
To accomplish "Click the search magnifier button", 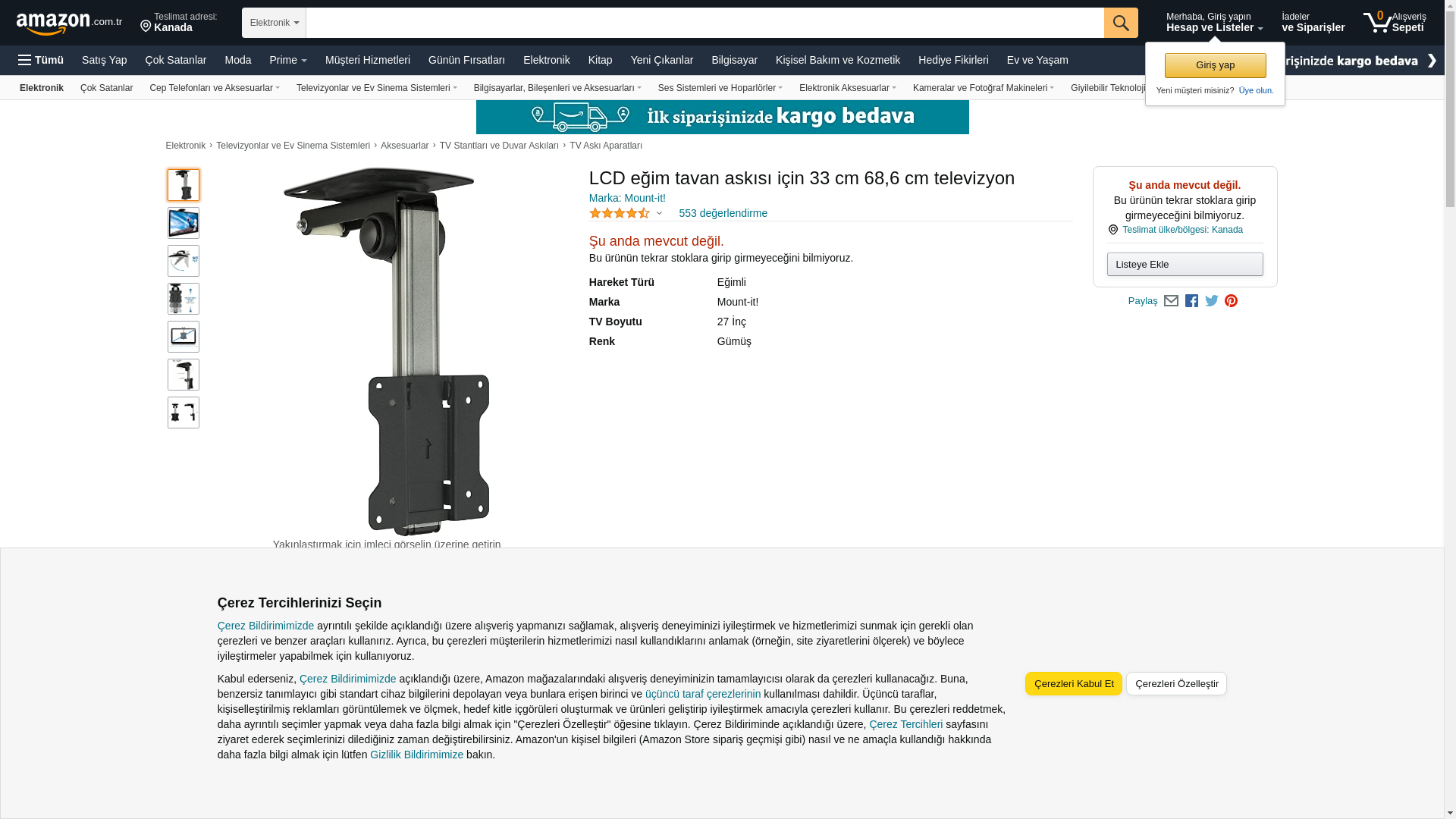I will click(x=1120, y=23).
